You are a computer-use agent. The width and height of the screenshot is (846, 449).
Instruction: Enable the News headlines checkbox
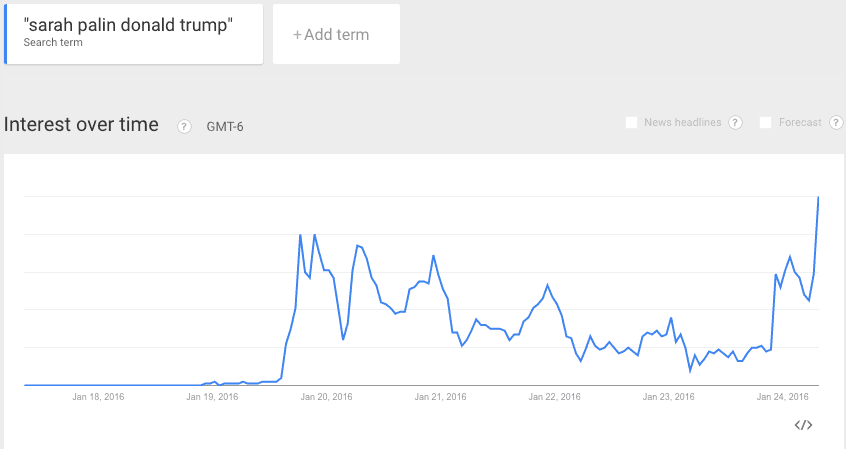click(631, 123)
